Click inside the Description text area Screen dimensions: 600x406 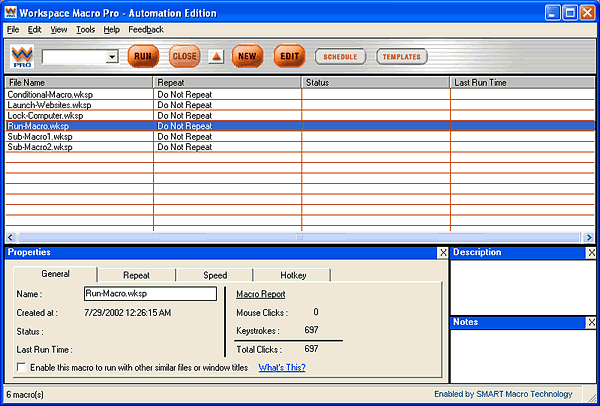523,287
